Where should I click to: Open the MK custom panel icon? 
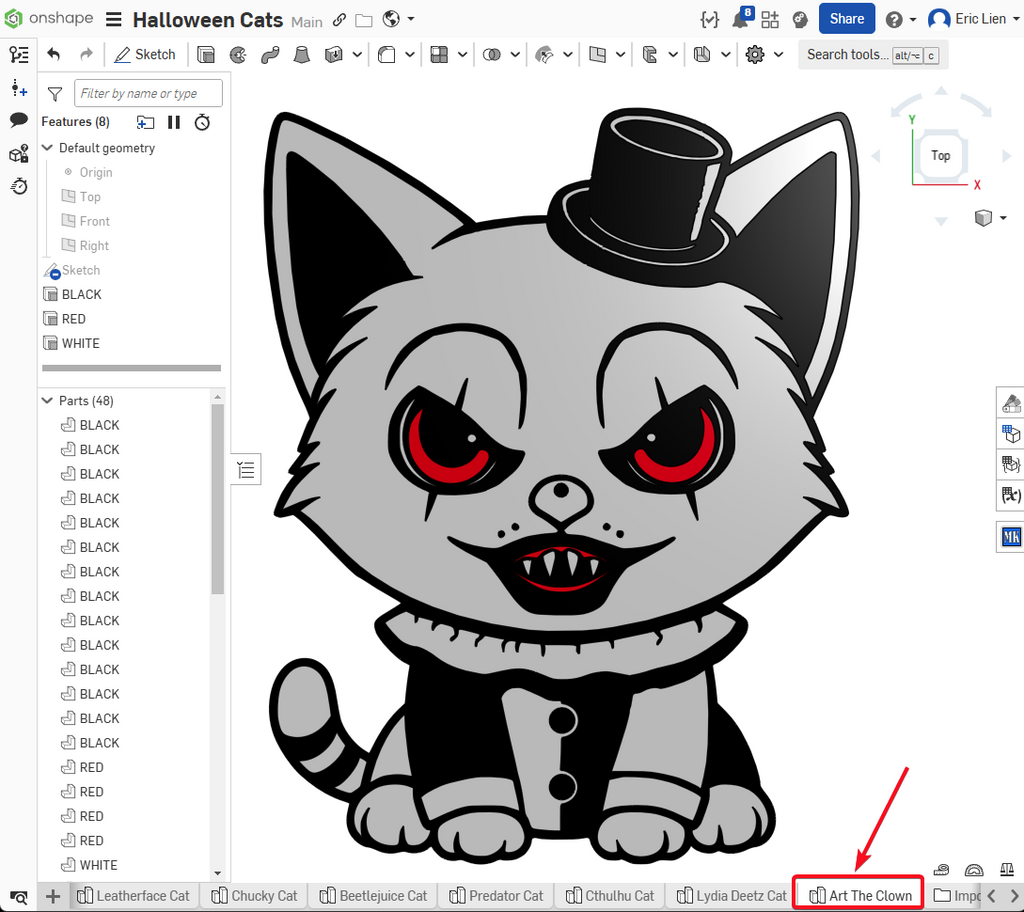[x=1011, y=538]
